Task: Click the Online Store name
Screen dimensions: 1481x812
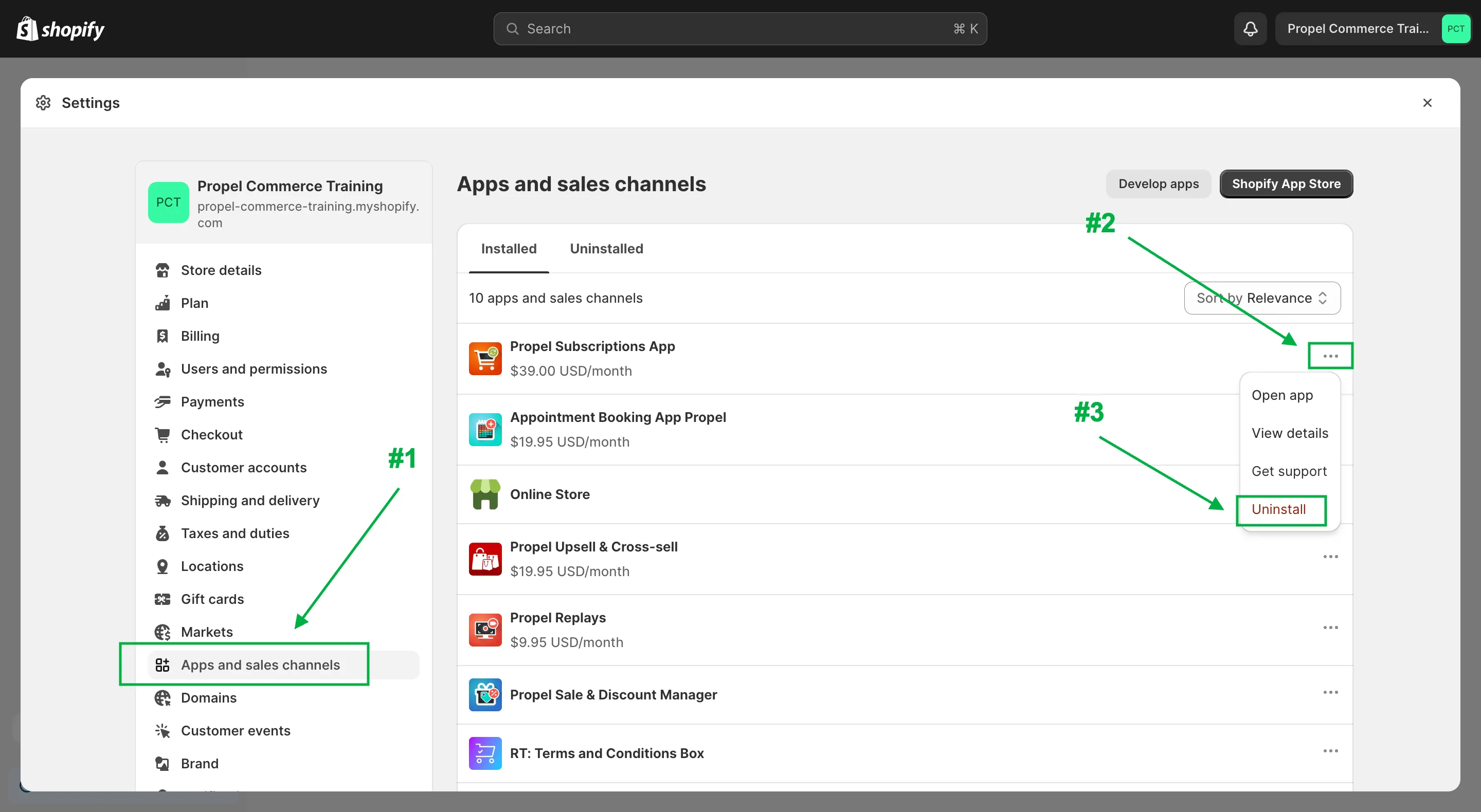Action: click(550, 494)
